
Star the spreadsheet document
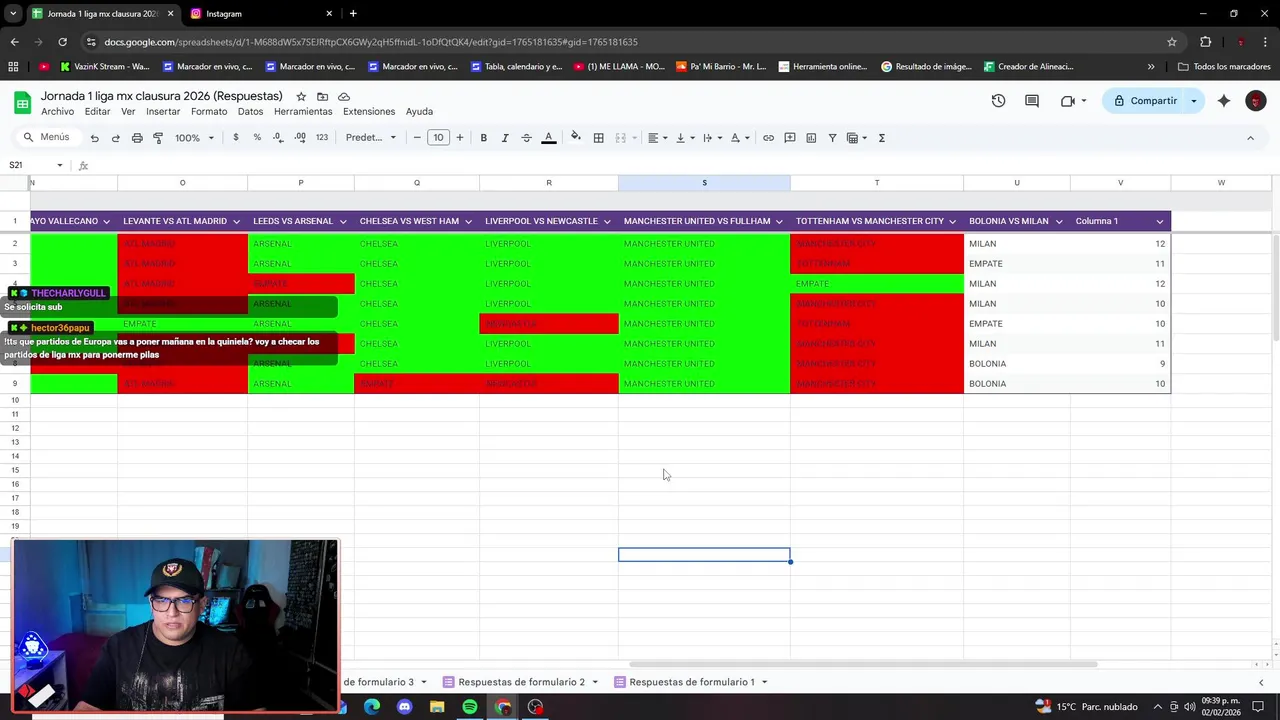pos(301,96)
